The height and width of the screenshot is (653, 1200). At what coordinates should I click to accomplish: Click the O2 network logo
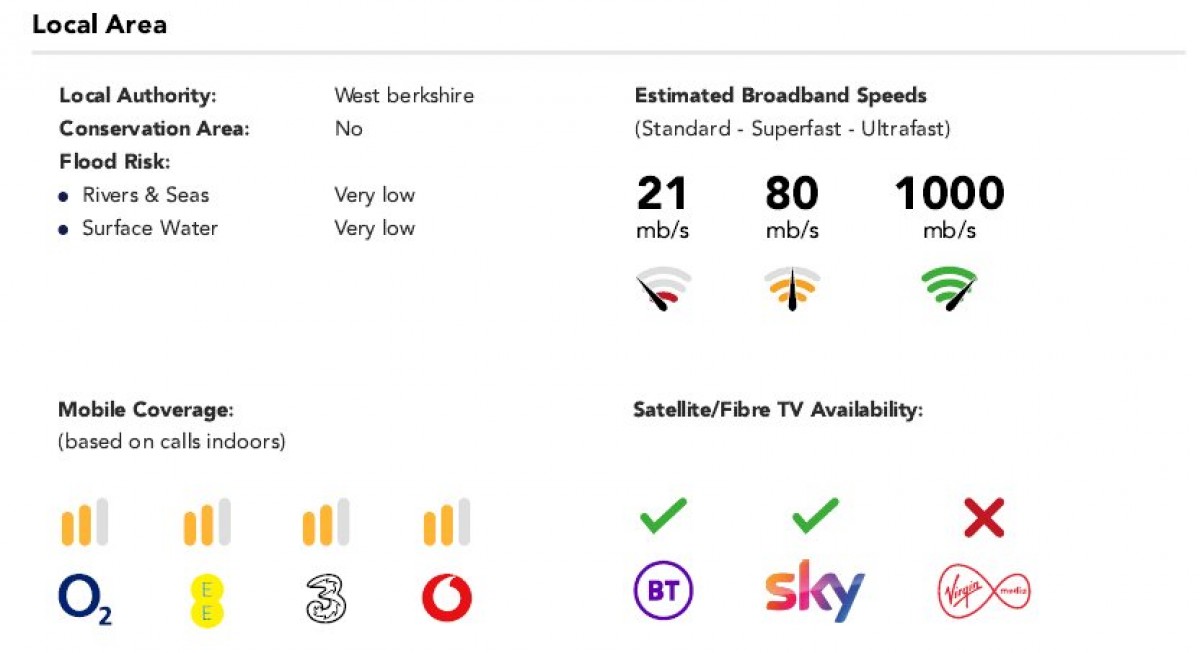click(85, 600)
